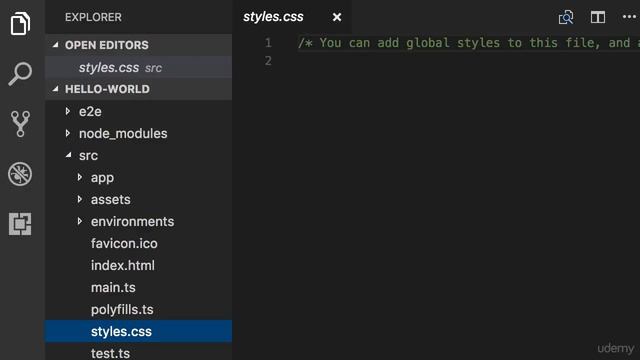
Task: Select the assets folder name
Action: (111, 200)
